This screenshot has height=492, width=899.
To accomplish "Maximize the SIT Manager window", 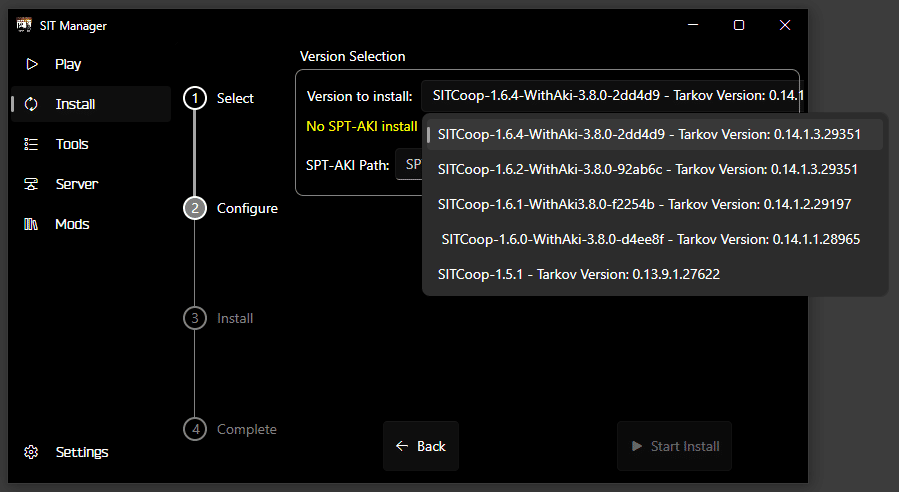I will [739, 25].
